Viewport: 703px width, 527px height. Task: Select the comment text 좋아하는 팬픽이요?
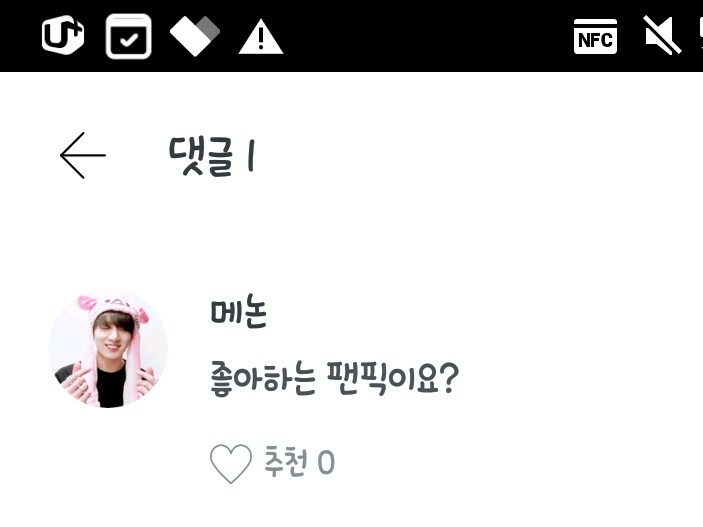coord(334,378)
